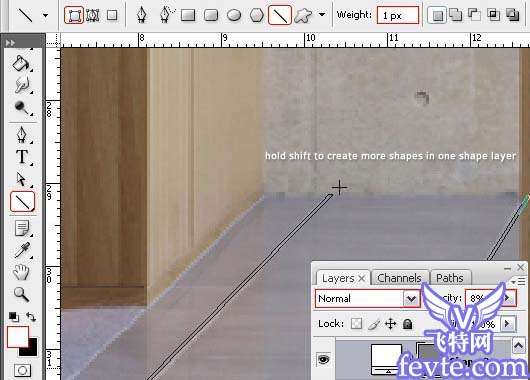Enable Shape Layers mode
This screenshot has width=530, height=380.
pos(74,15)
